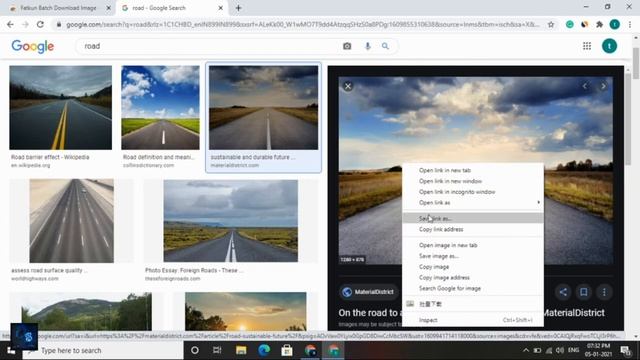Open Task View on taskbar

pos(217,350)
